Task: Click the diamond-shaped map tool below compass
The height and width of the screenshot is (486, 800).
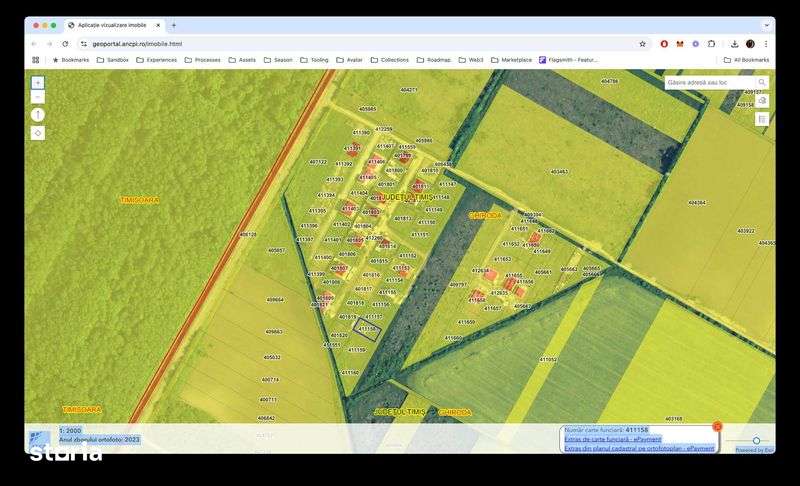Action: coord(38,133)
